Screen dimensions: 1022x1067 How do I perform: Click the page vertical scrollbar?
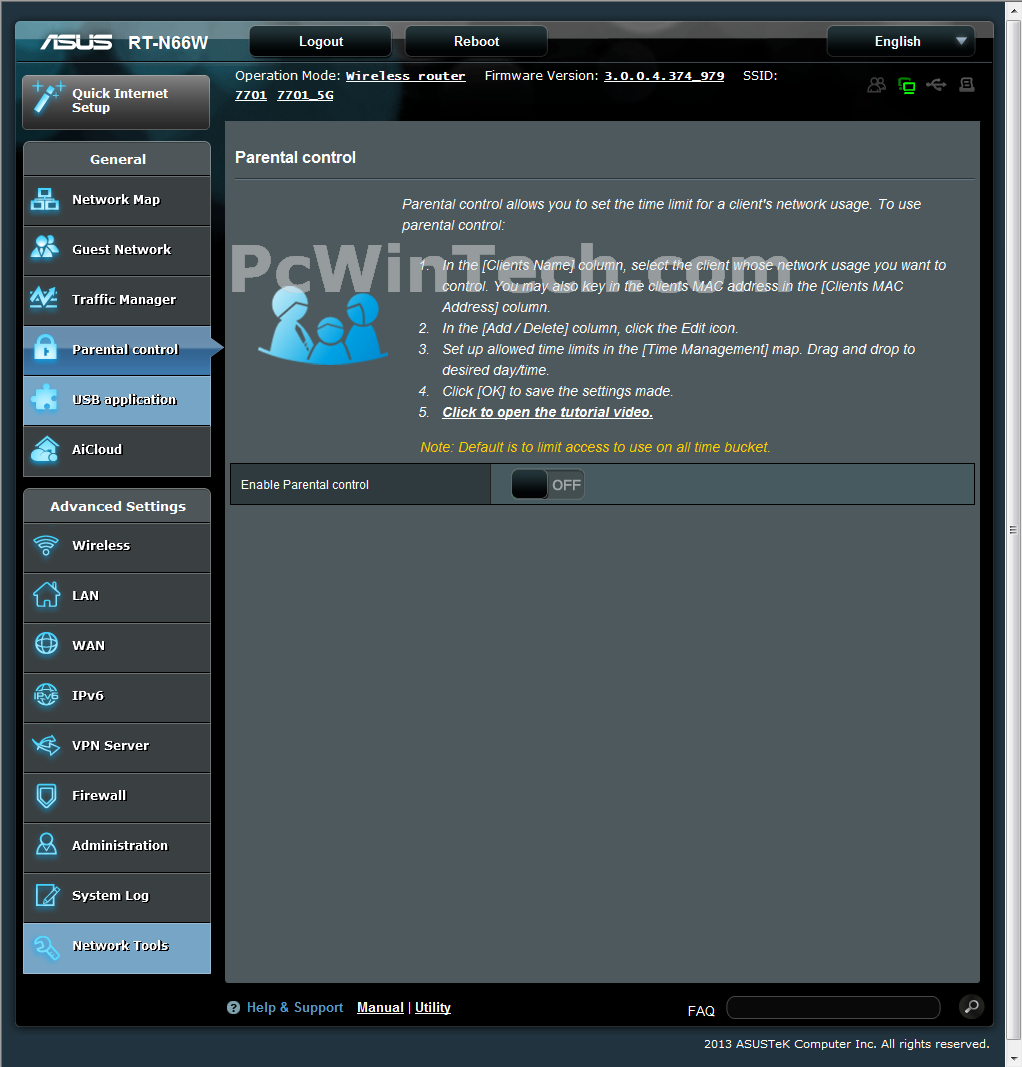1013,531
